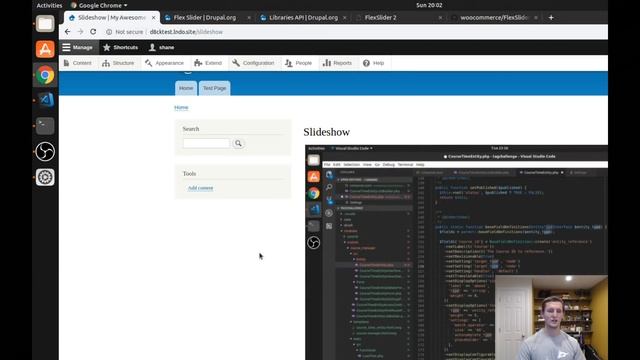Open the Activities overview
The image size is (640, 360).
coord(49,5)
